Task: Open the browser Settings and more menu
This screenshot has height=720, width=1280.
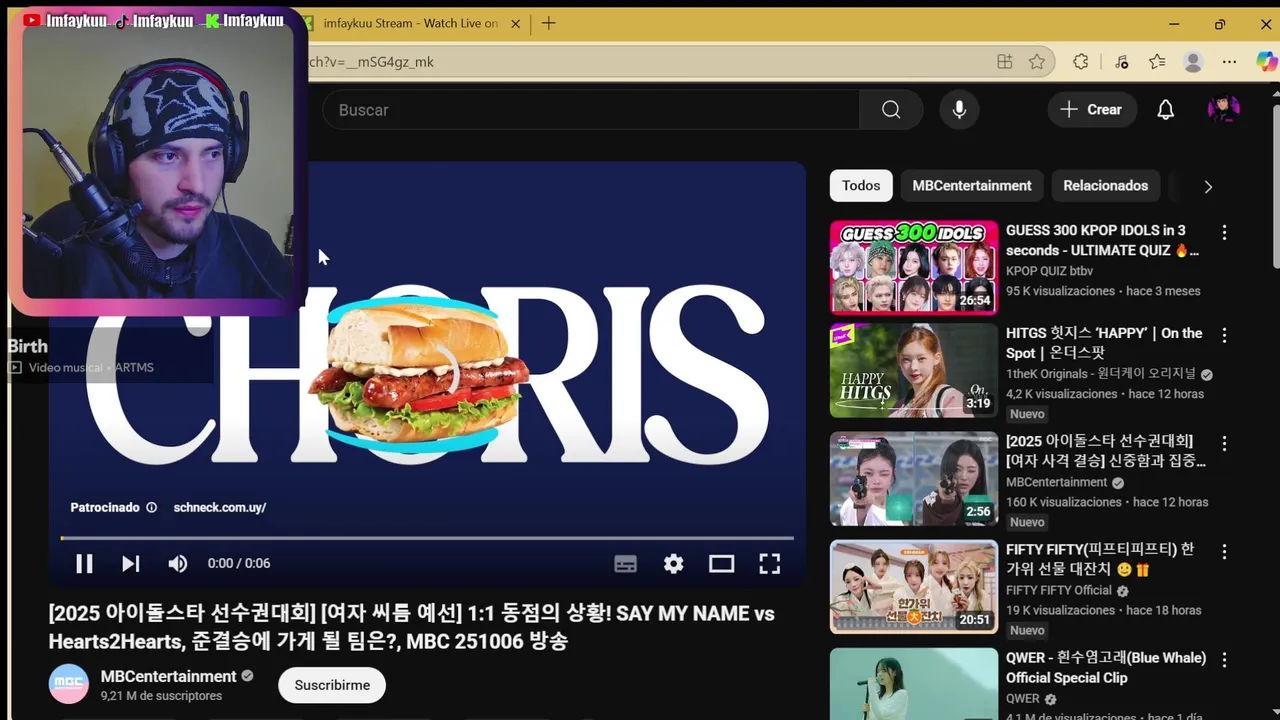Action: 1230,62
